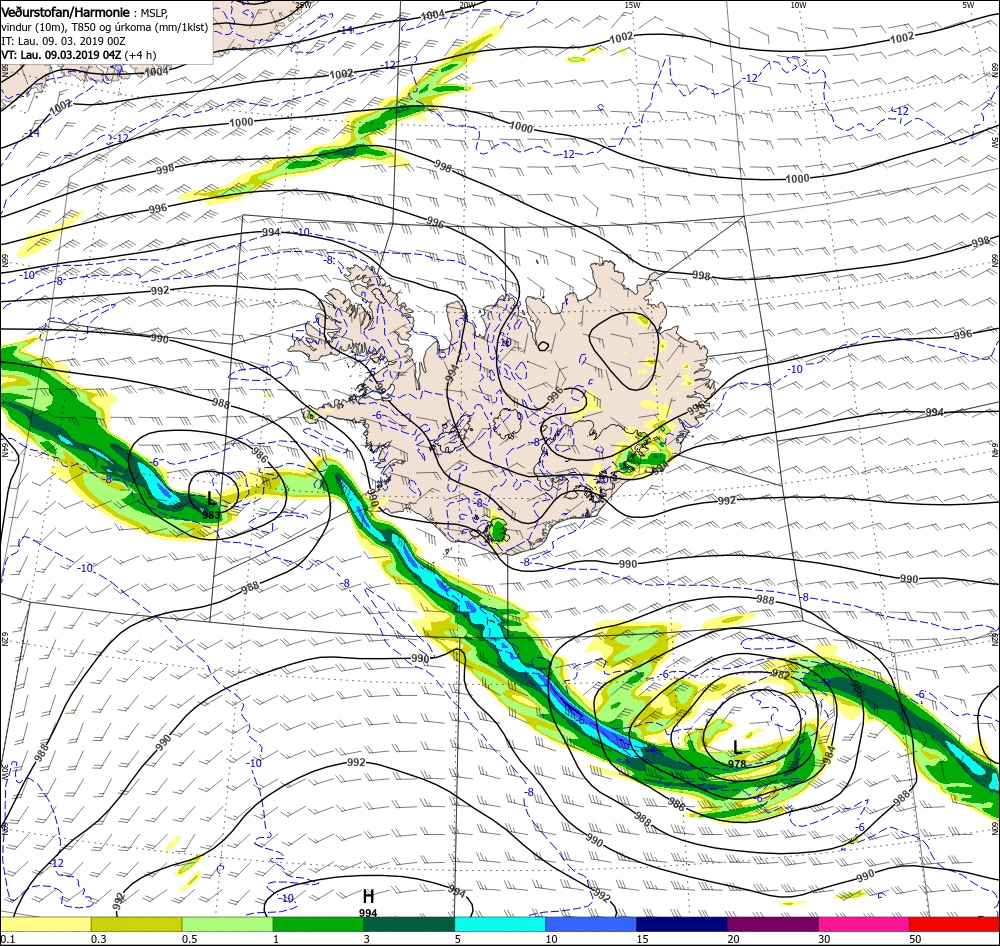Pick the cyan 5 mm legend swatch
1000x946 pixels.
coord(500,925)
